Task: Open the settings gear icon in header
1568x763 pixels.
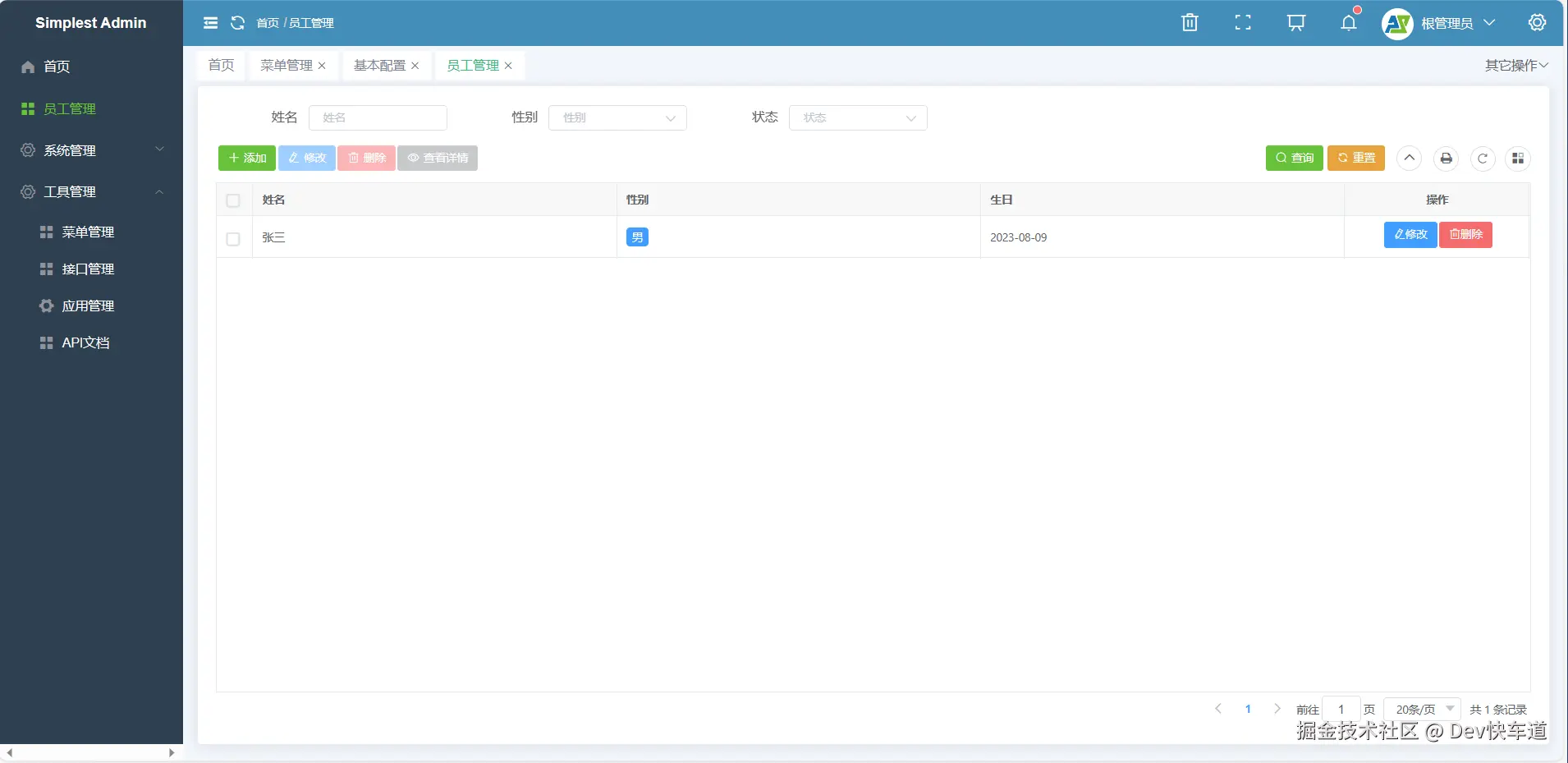Action: [x=1538, y=23]
